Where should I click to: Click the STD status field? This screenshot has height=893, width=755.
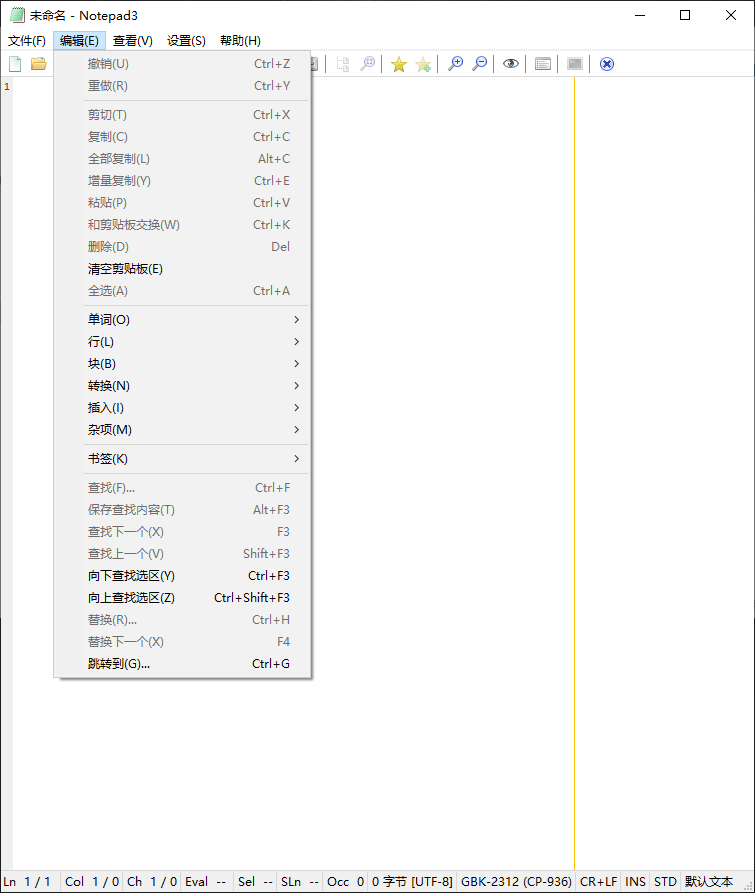(x=665, y=882)
